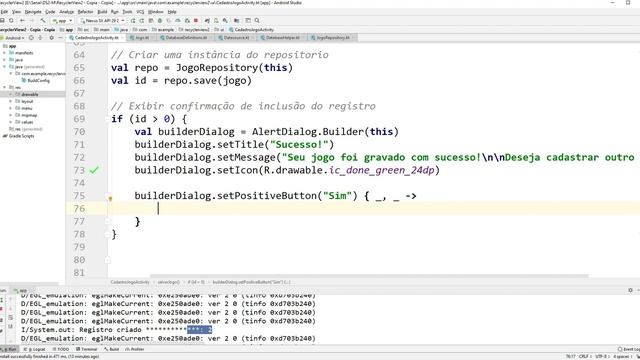Open the Code menu

pyautogui.click(x=50, y=12)
